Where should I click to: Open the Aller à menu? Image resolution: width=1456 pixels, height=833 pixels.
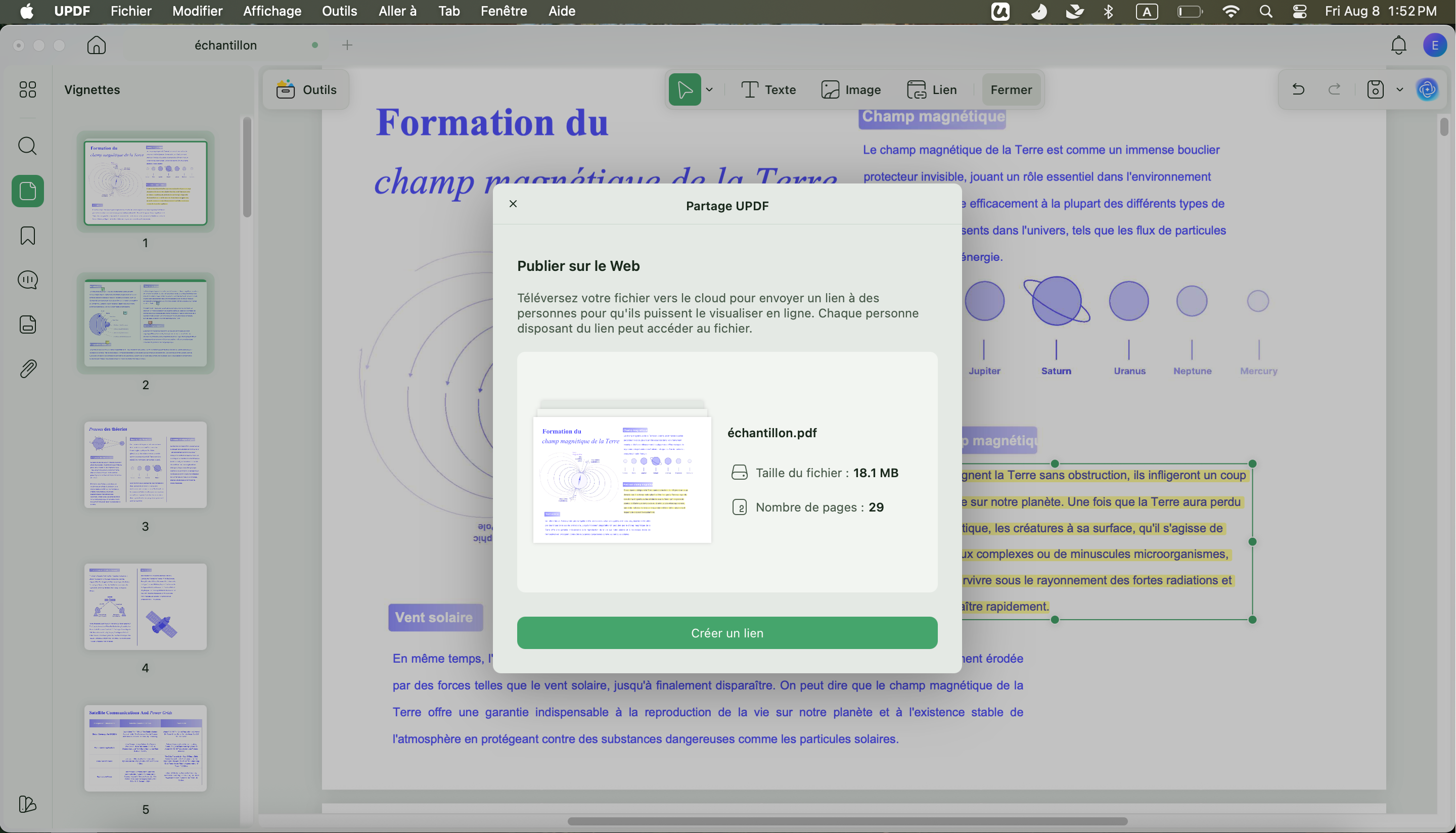tap(397, 11)
